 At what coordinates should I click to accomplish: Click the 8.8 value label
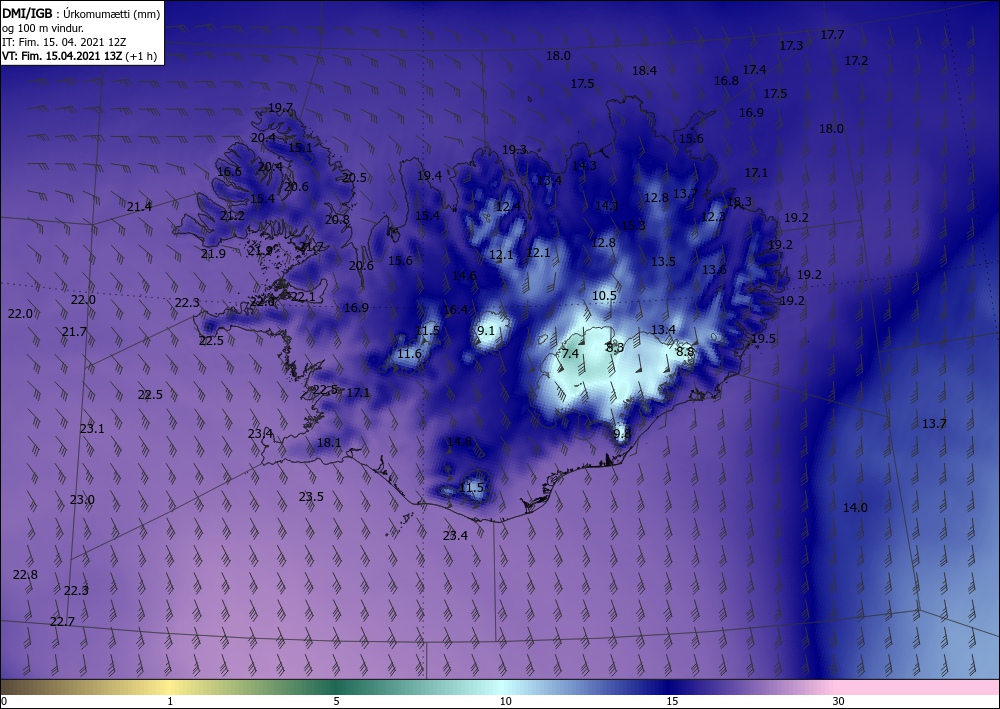685,351
